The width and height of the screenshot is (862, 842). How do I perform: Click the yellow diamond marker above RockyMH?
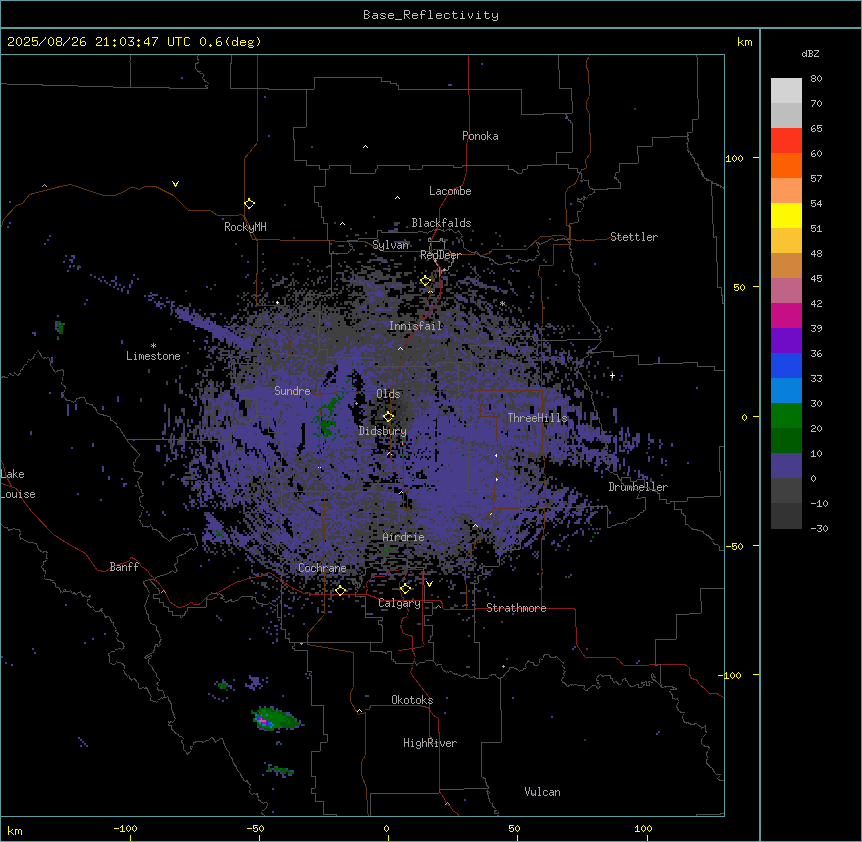[x=250, y=204]
